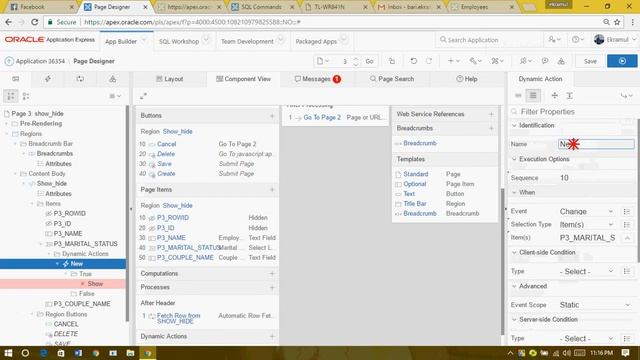Open the Ekramul user account menu
Screen dimensions: 640x360
coord(615,40)
